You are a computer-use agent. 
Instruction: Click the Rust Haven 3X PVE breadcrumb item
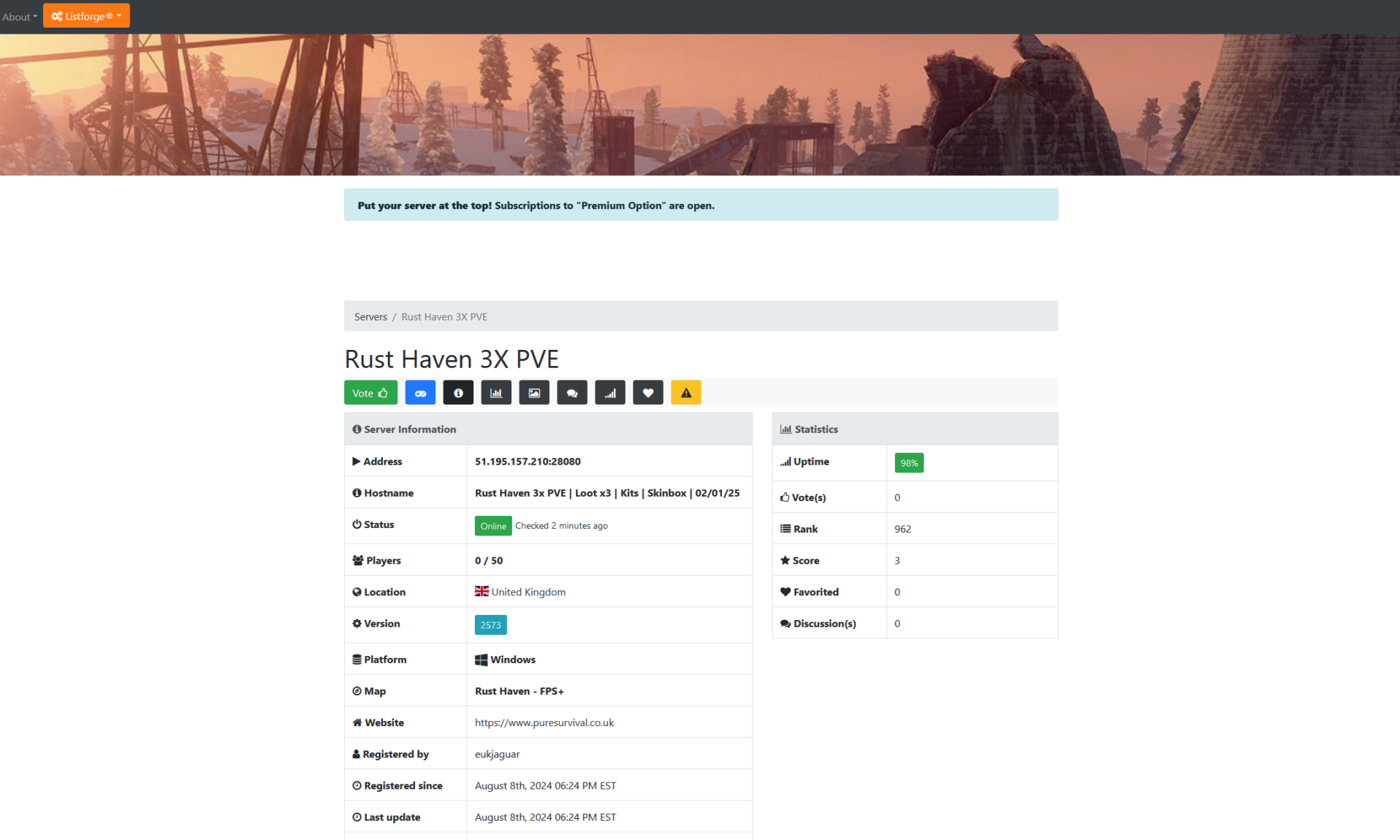[444, 317]
